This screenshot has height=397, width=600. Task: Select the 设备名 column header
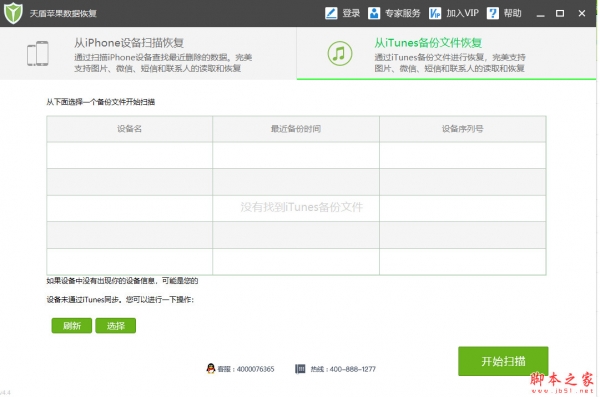coord(129,129)
